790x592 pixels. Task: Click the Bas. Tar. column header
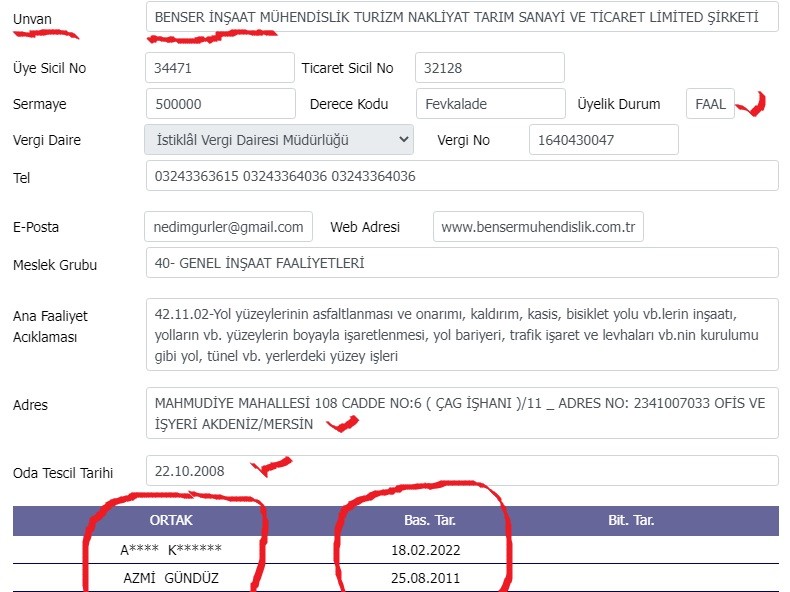tap(430, 520)
